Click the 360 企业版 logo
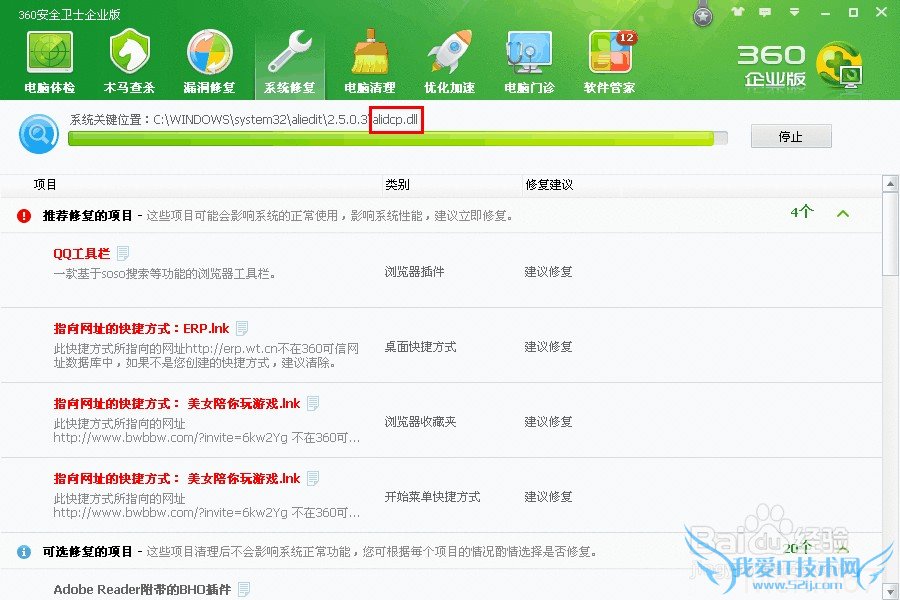900x600 pixels. coord(800,66)
